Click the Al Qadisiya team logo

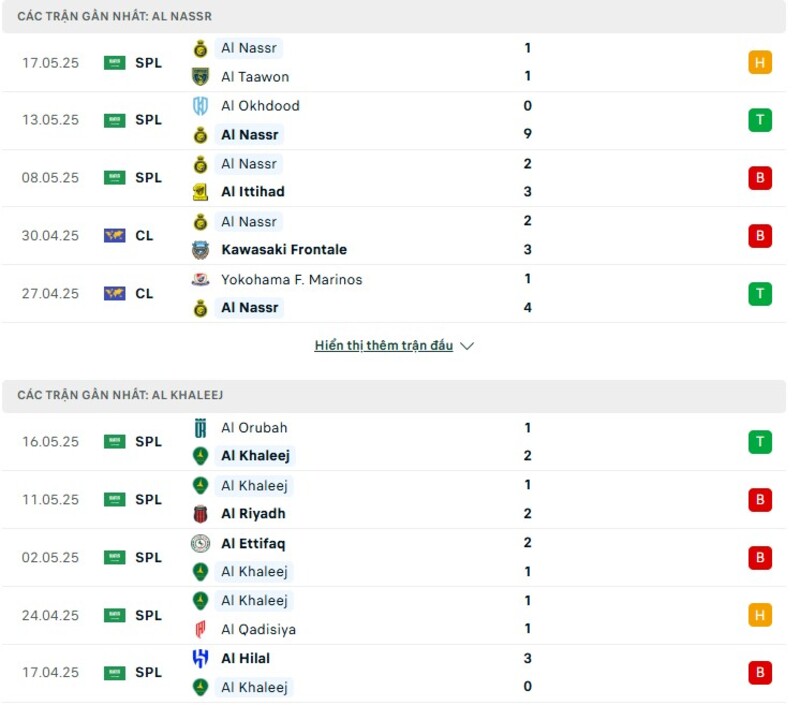pyautogui.click(x=200, y=630)
